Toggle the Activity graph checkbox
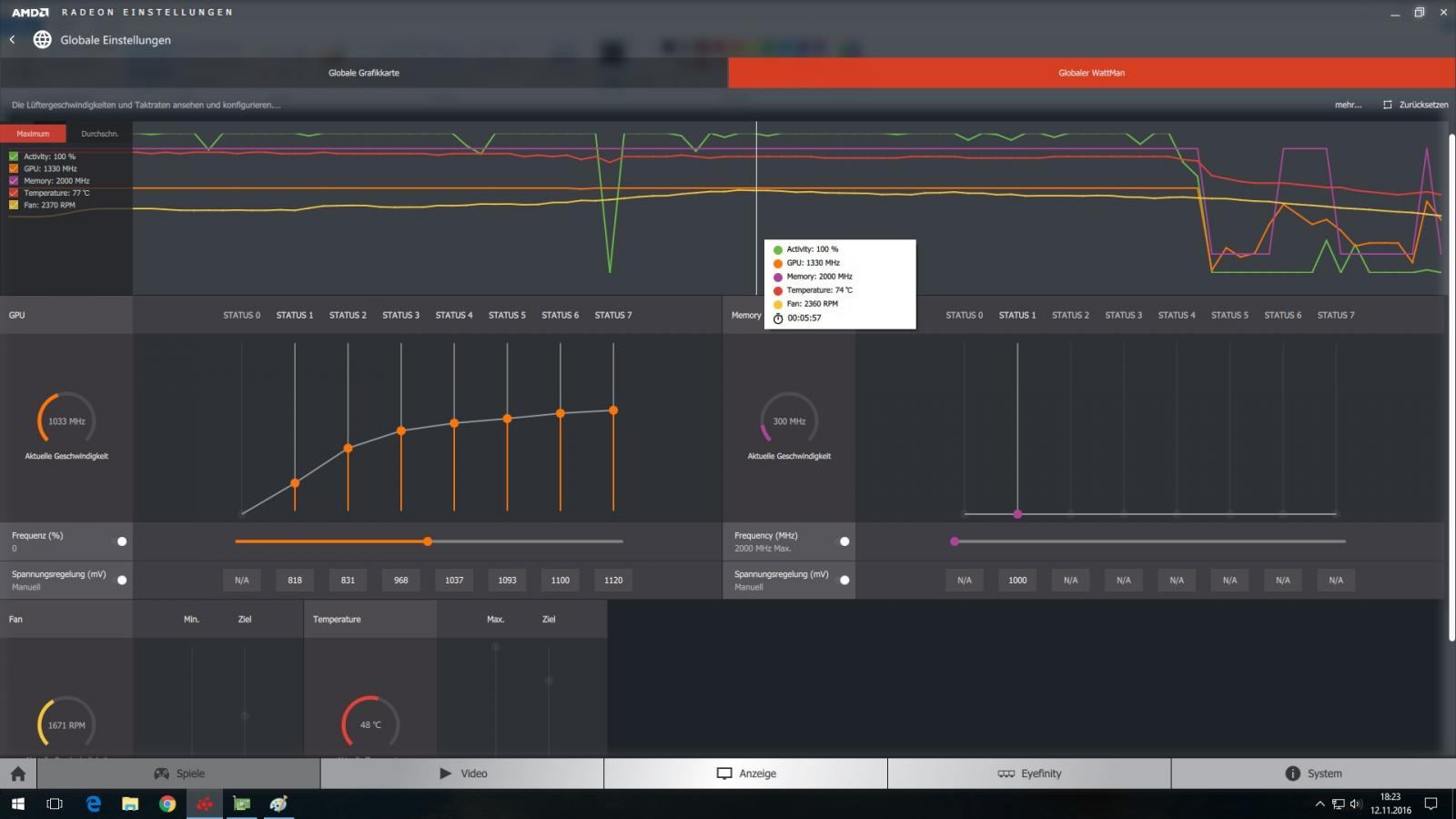This screenshot has height=819, width=1456. click(x=14, y=157)
